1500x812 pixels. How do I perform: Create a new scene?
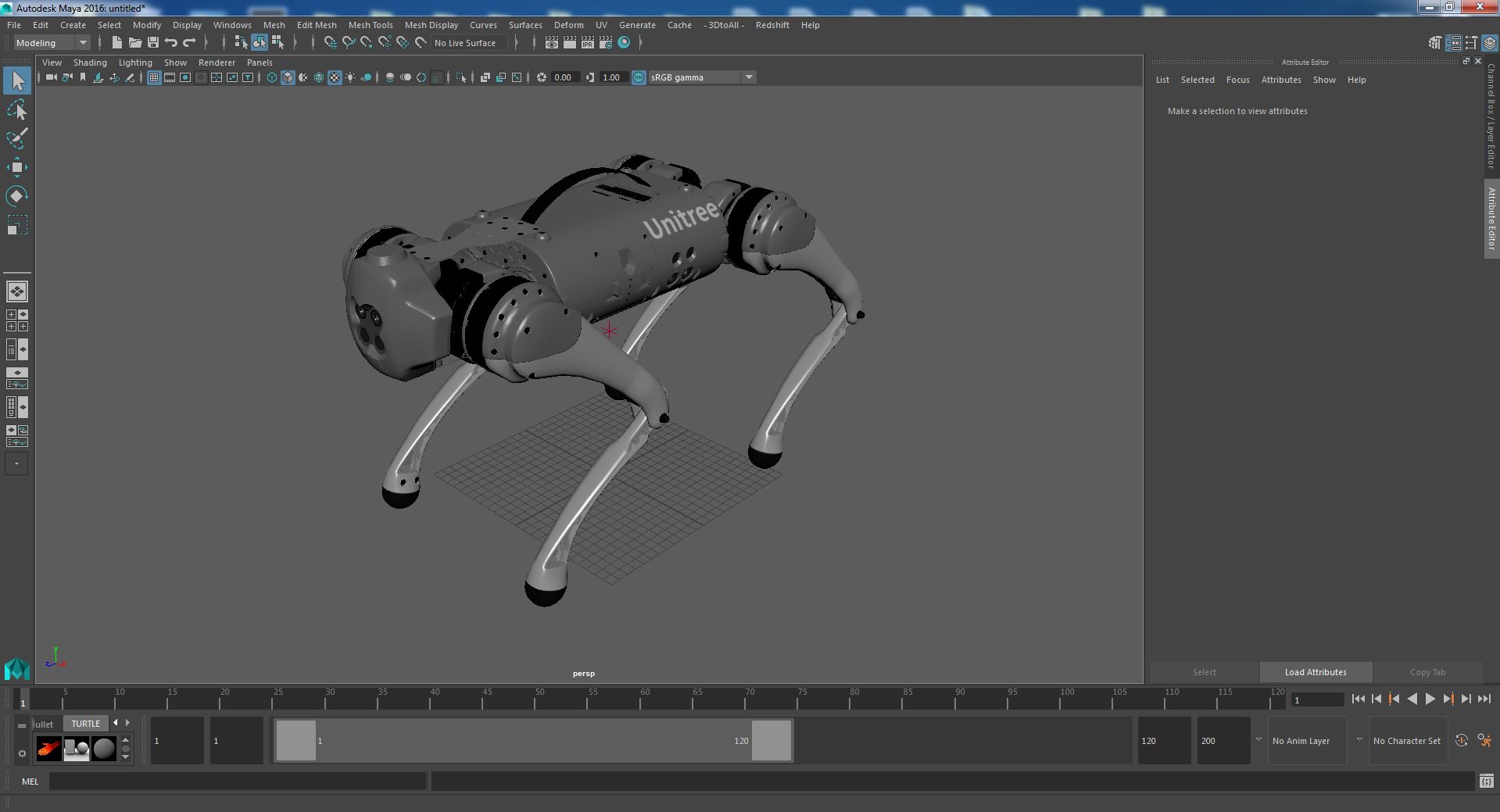click(x=116, y=43)
